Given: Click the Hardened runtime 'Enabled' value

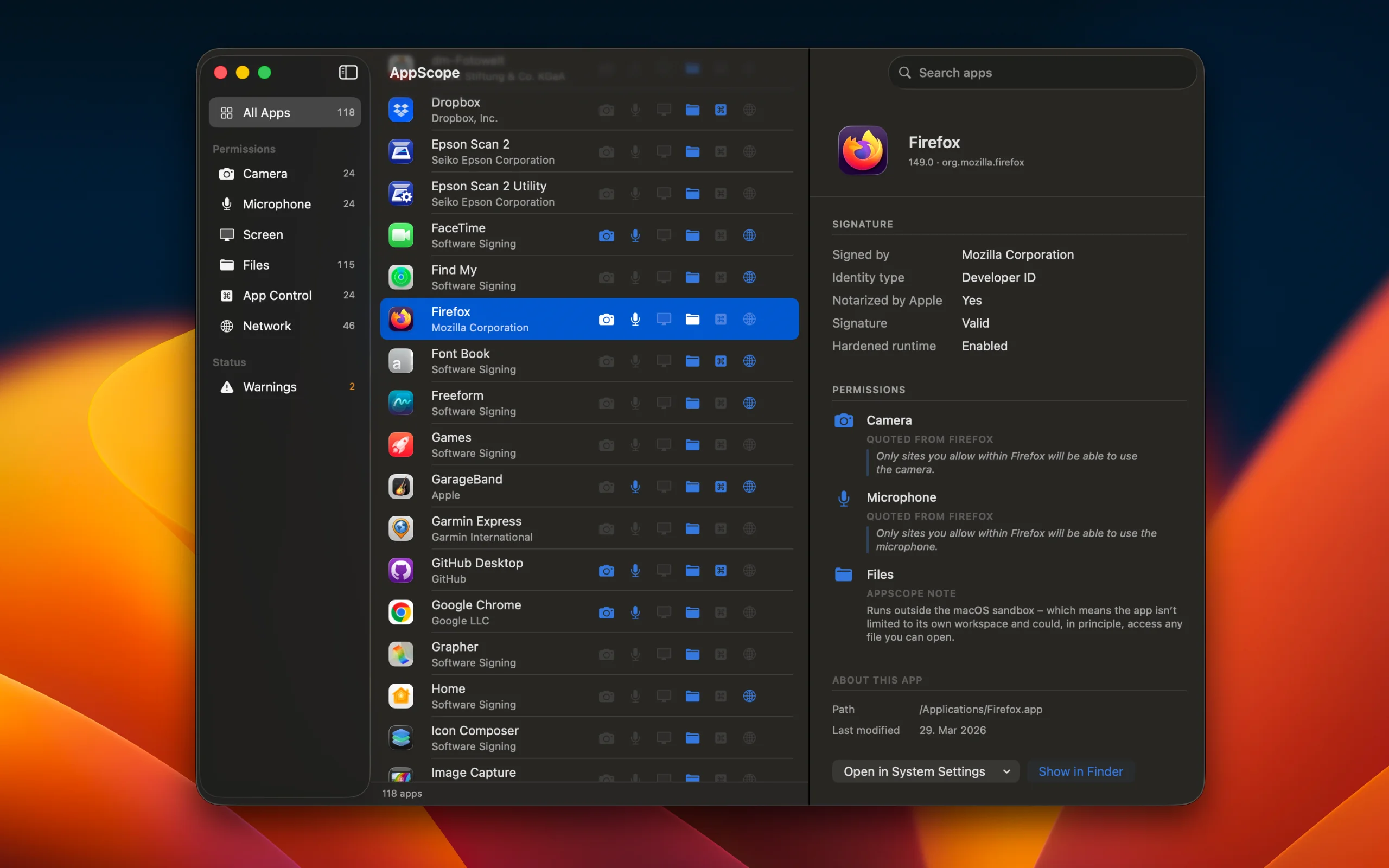Looking at the screenshot, I should tap(984, 346).
